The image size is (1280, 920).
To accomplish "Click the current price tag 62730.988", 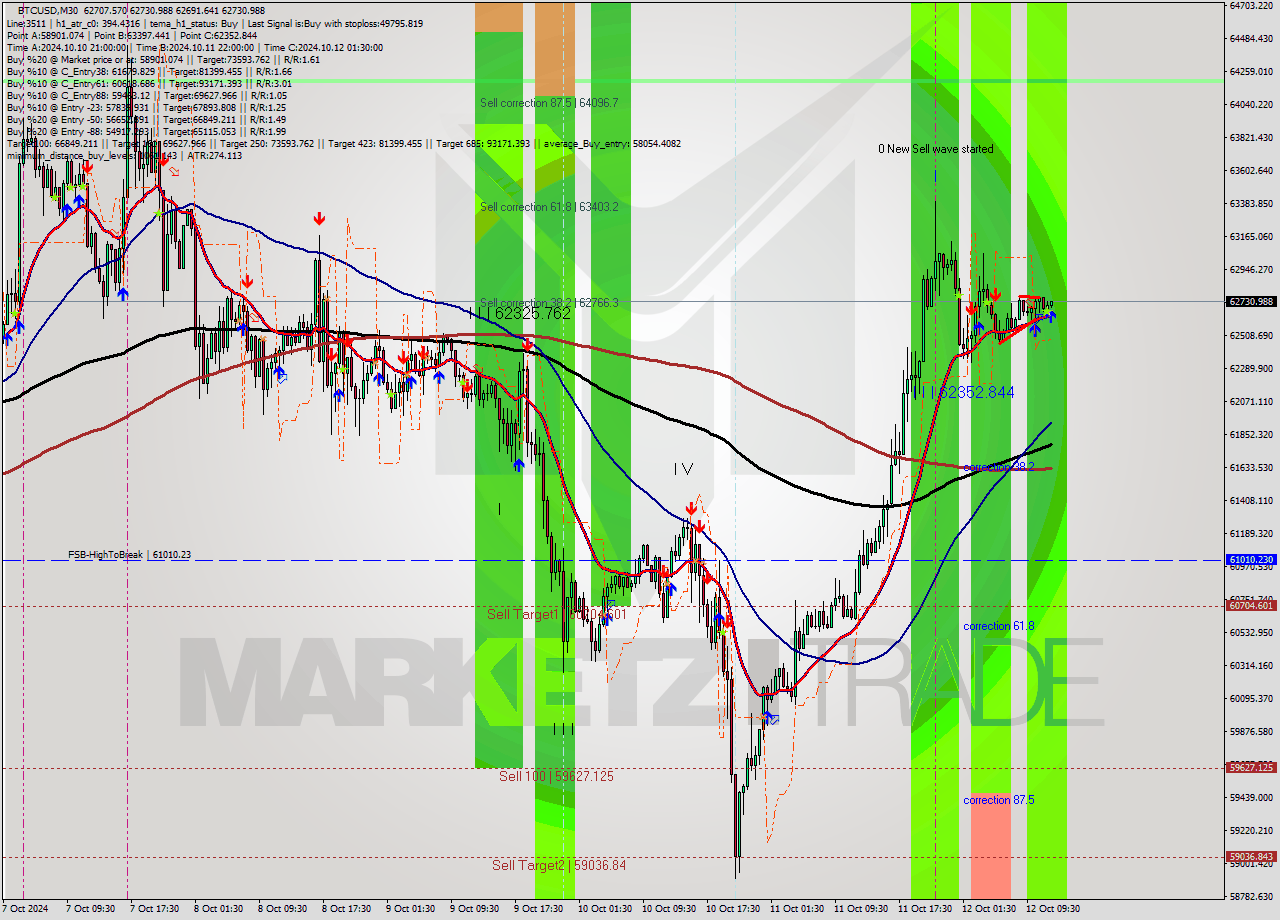I will click(1250, 301).
